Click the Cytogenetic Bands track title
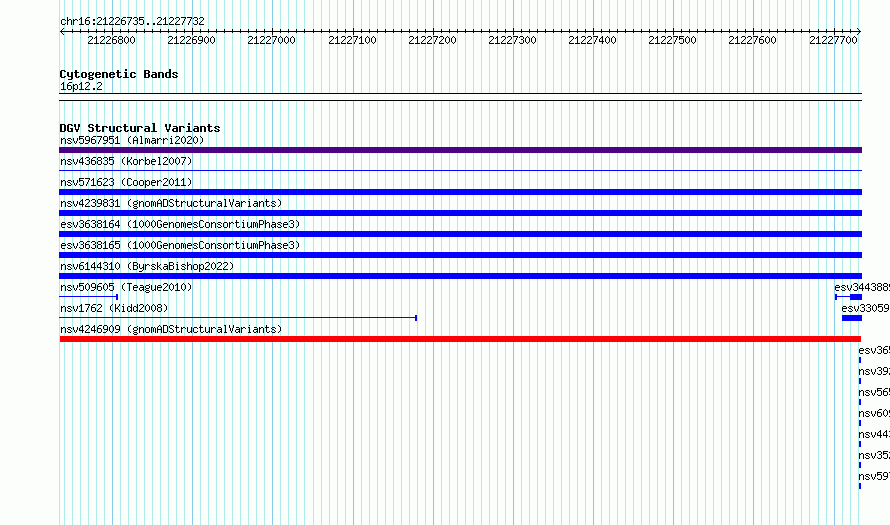Viewport: 890px width, 525px height. (119, 74)
